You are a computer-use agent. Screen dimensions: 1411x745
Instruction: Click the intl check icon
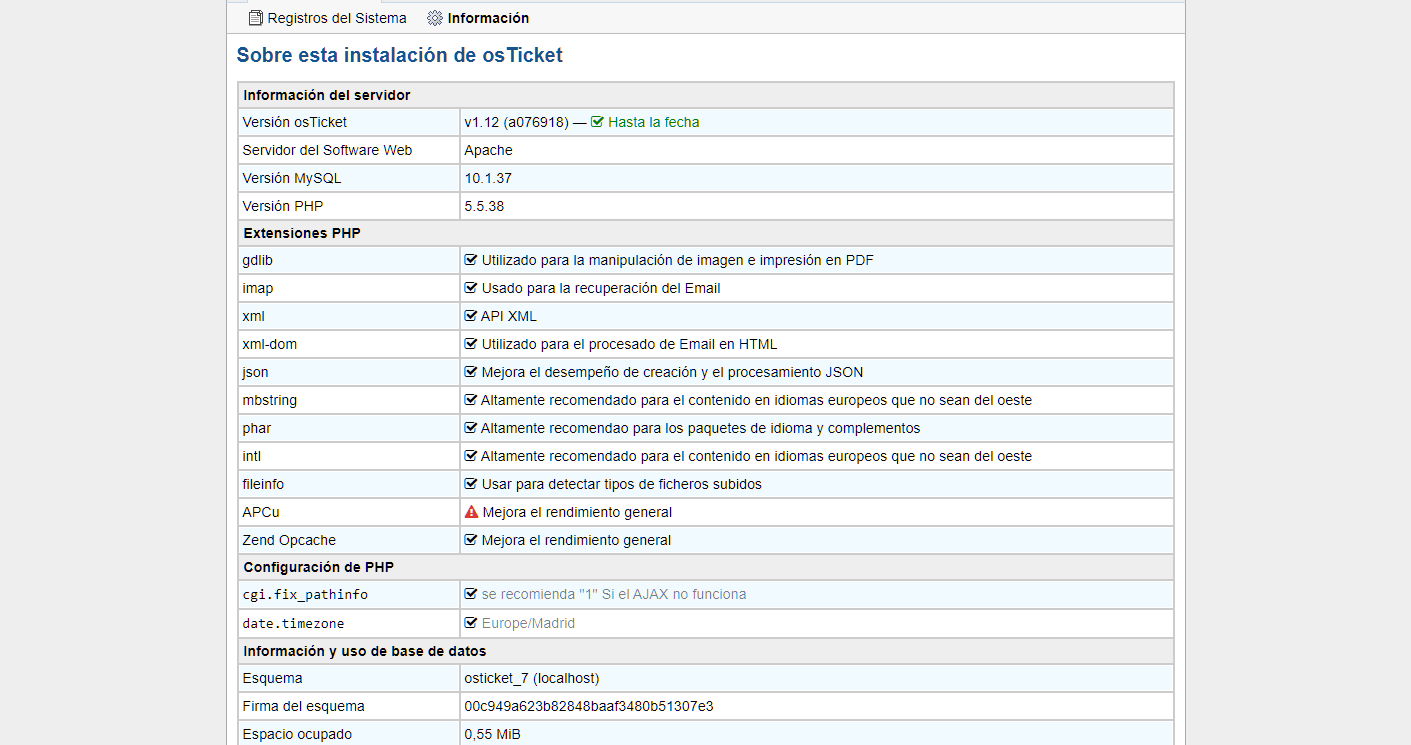(471, 456)
